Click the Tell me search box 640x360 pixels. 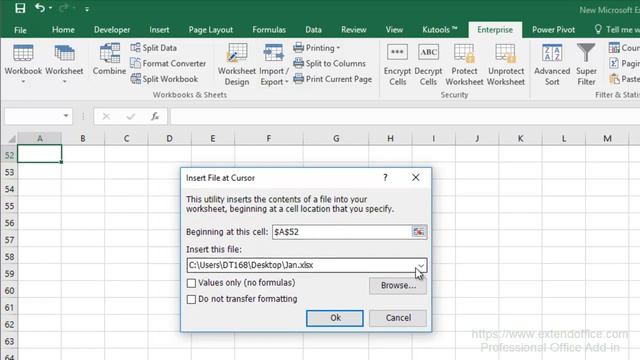click(616, 30)
